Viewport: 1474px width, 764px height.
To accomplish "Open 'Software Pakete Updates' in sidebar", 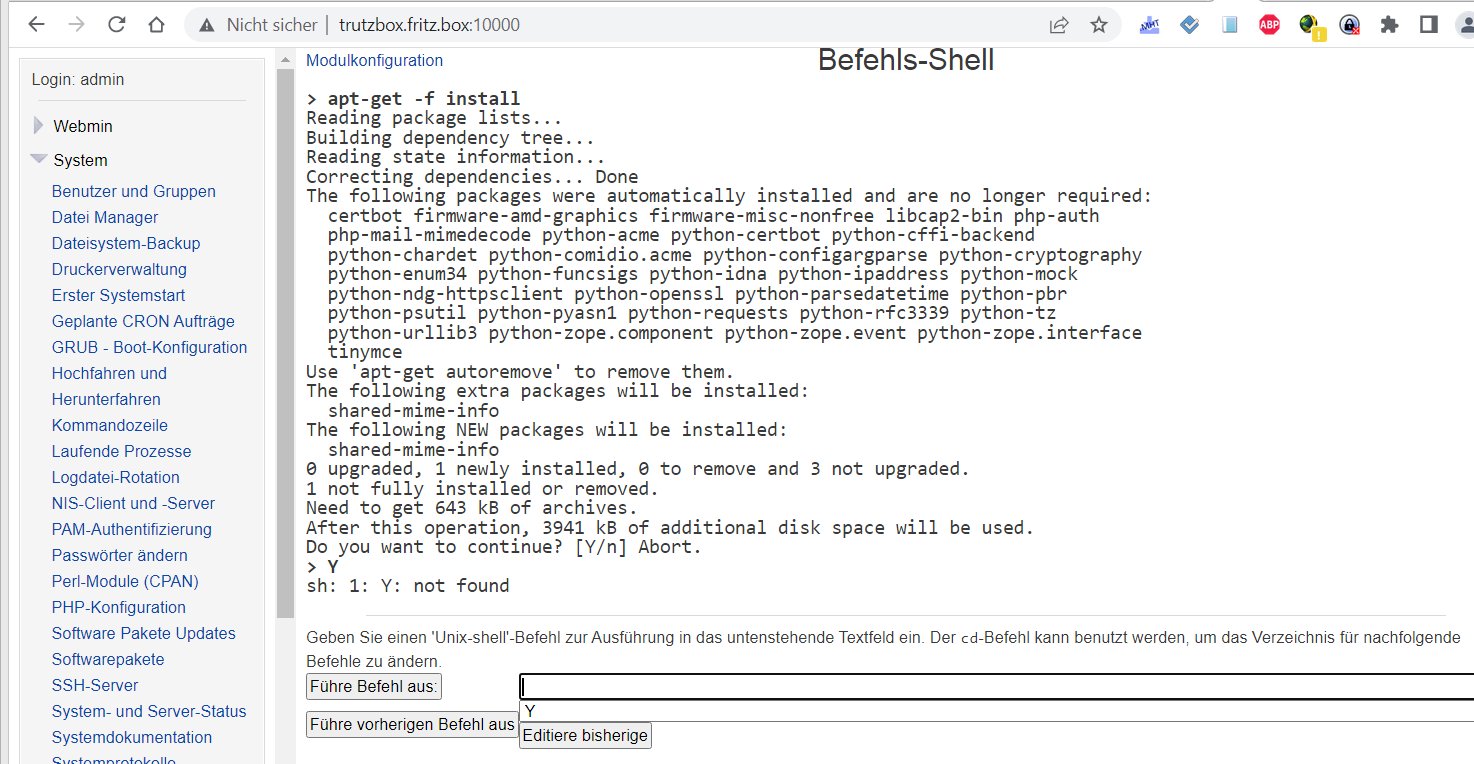I will click(x=143, y=633).
